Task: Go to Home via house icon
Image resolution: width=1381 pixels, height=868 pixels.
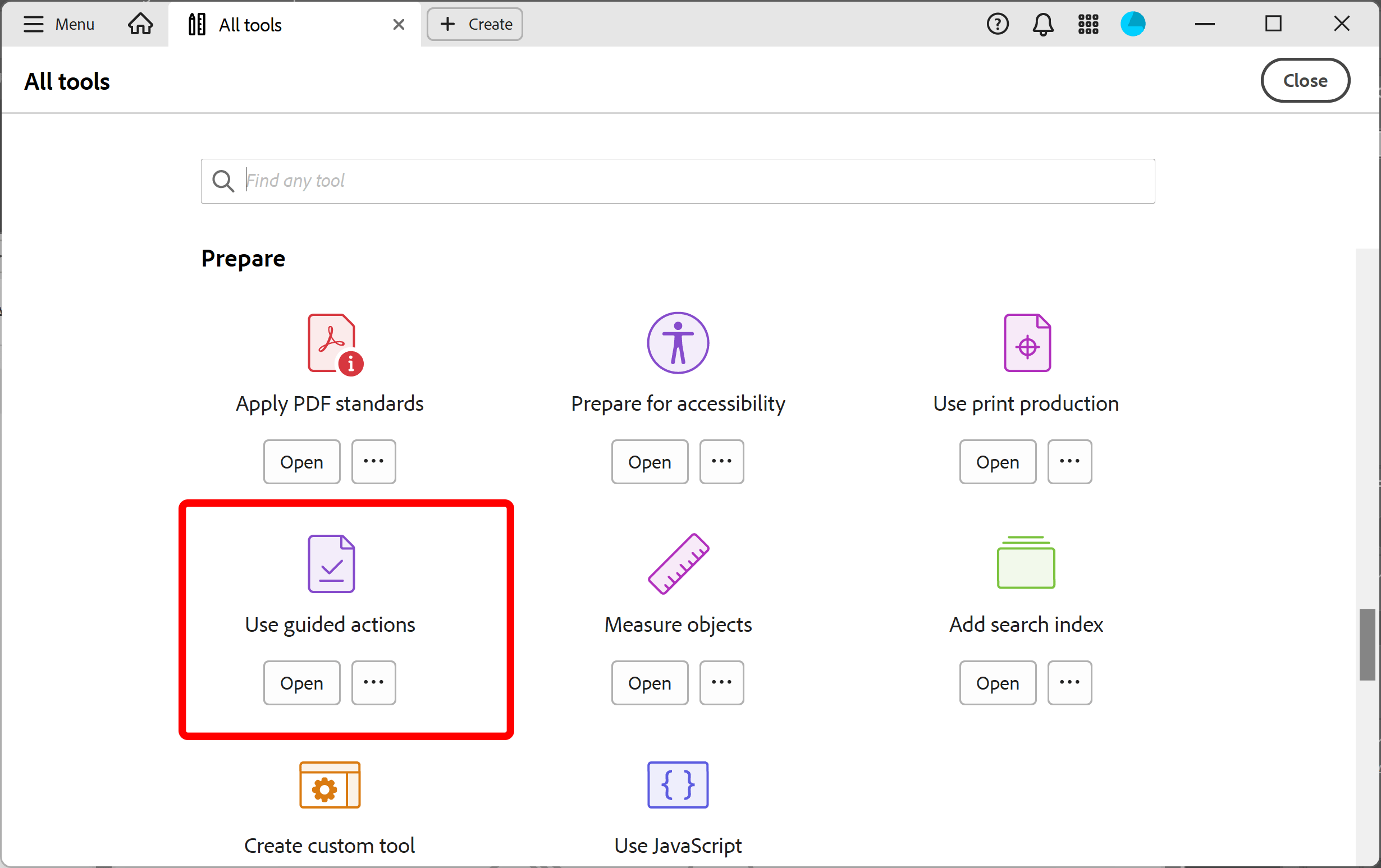Action: (140, 25)
